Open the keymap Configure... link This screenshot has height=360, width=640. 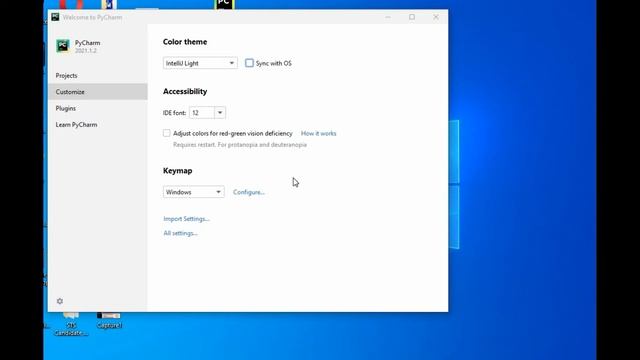point(249,192)
